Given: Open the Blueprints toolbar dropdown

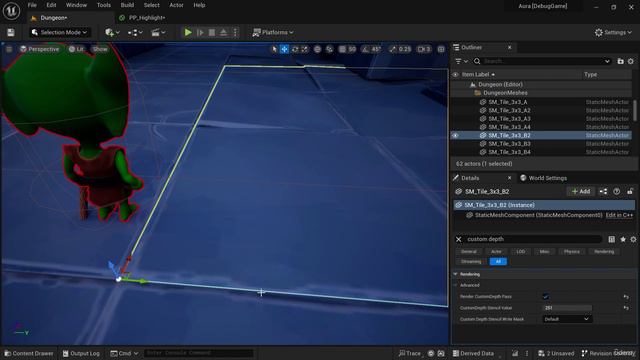Looking at the screenshot, I should click(x=135, y=32).
